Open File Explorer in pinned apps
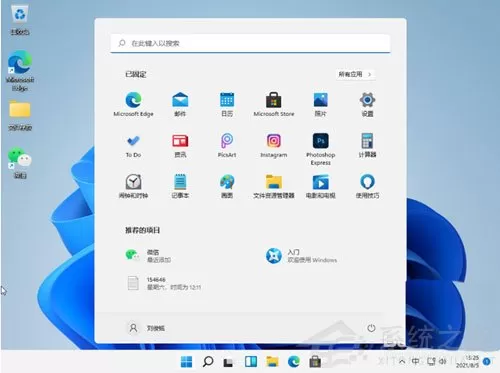Viewport: 500px width, 373px height. tap(274, 186)
